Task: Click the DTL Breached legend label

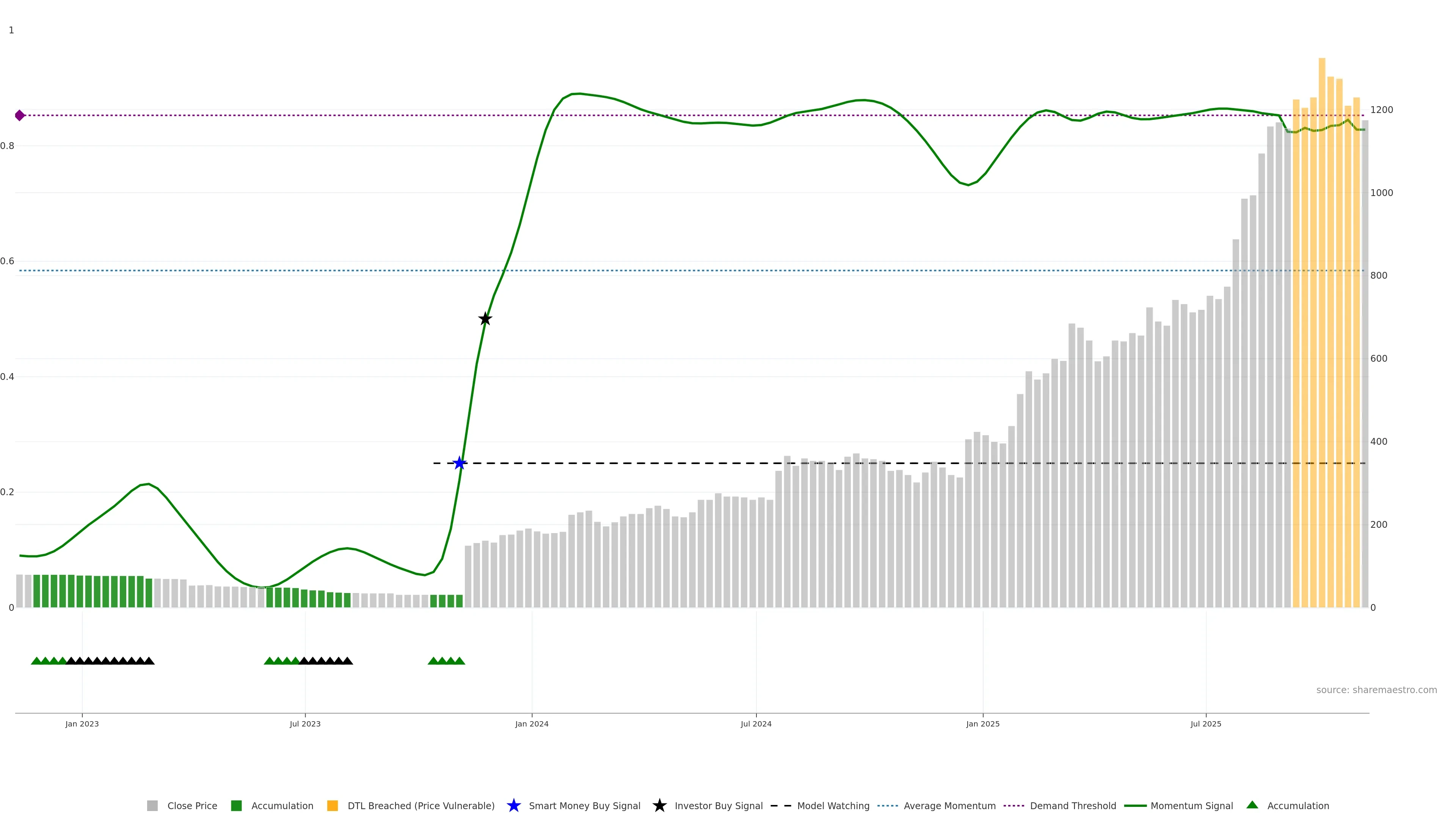Action: [420, 806]
